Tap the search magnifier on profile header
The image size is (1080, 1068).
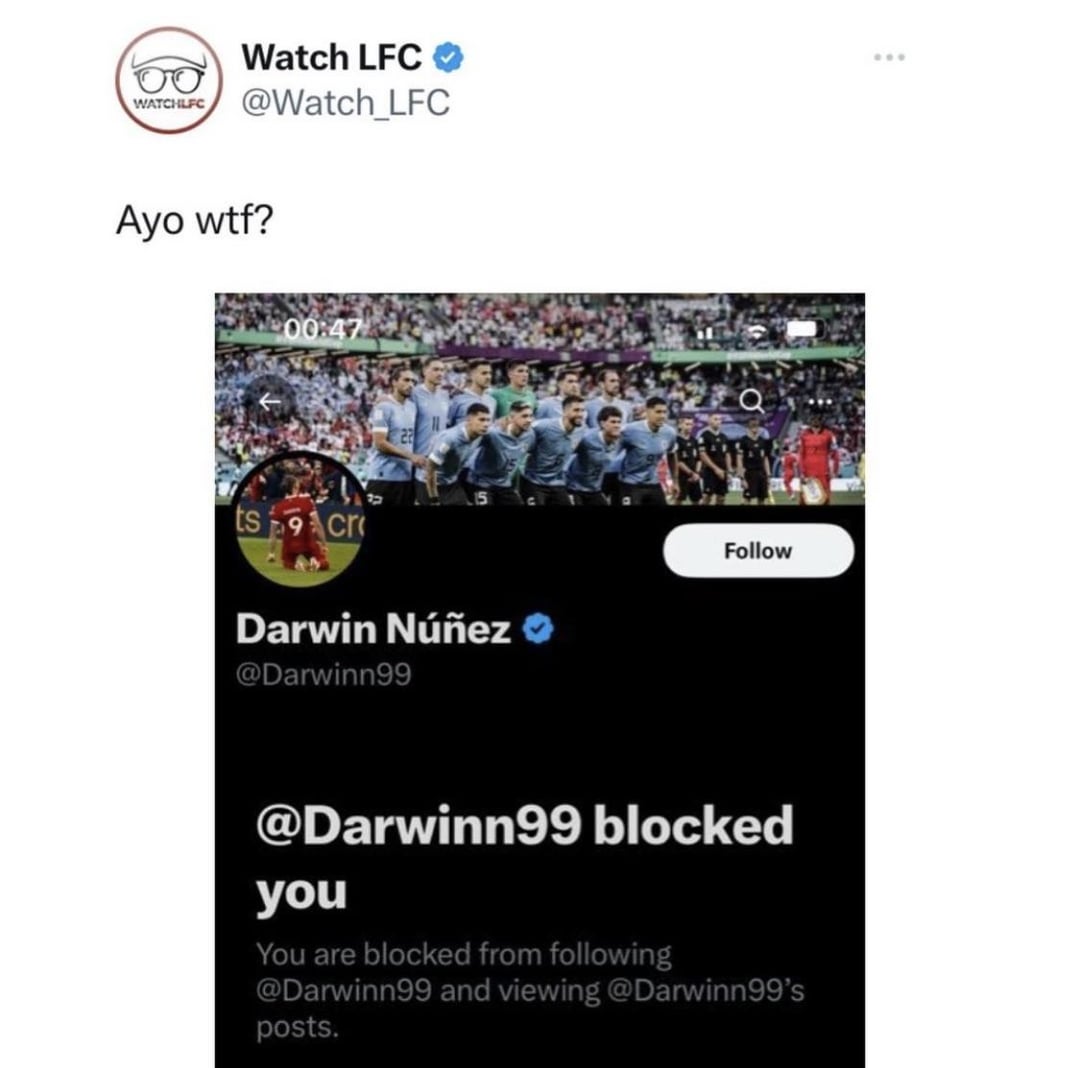point(751,399)
